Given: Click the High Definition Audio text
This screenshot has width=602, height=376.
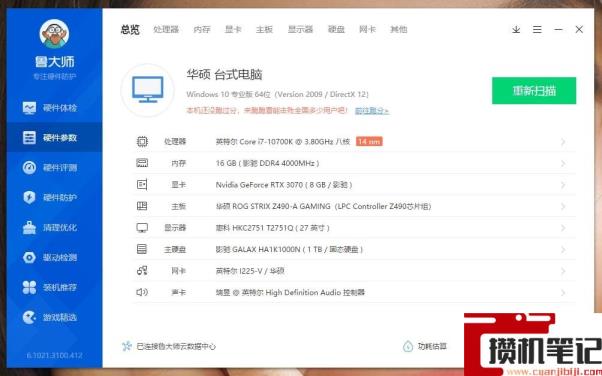Looking at the screenshot, I should coord(290,292).
